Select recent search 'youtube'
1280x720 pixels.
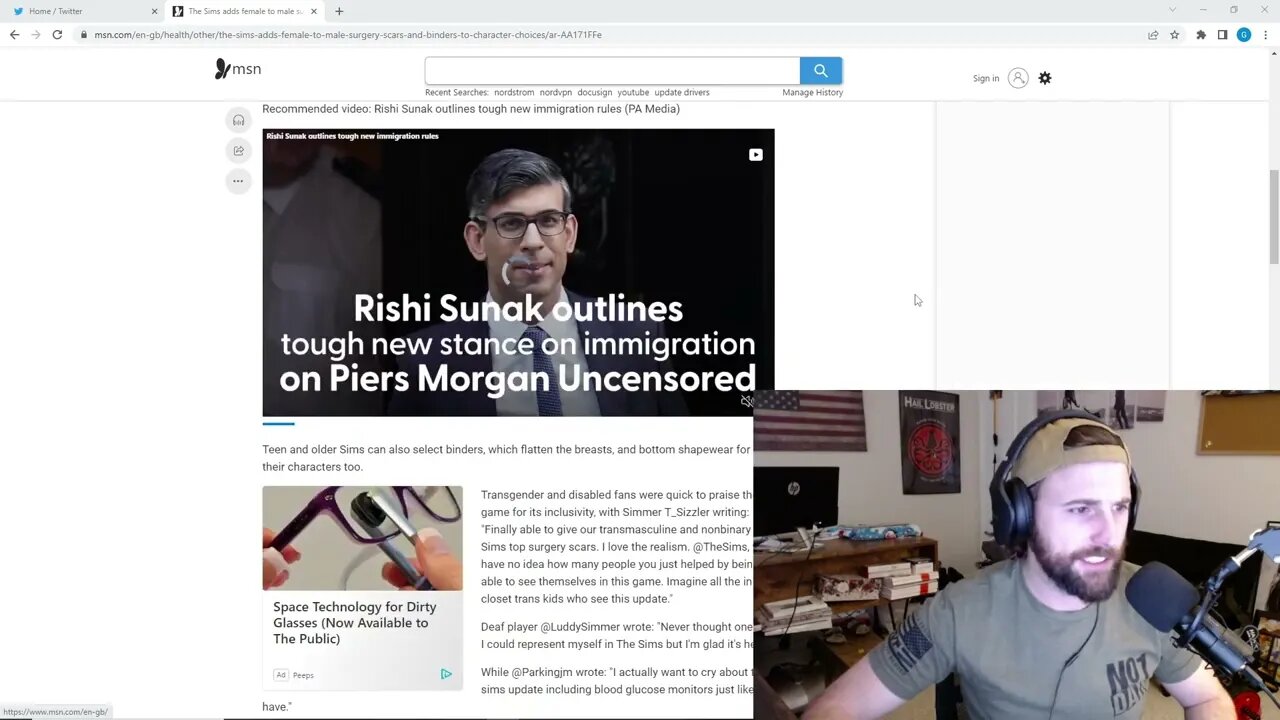pos(633,92)
